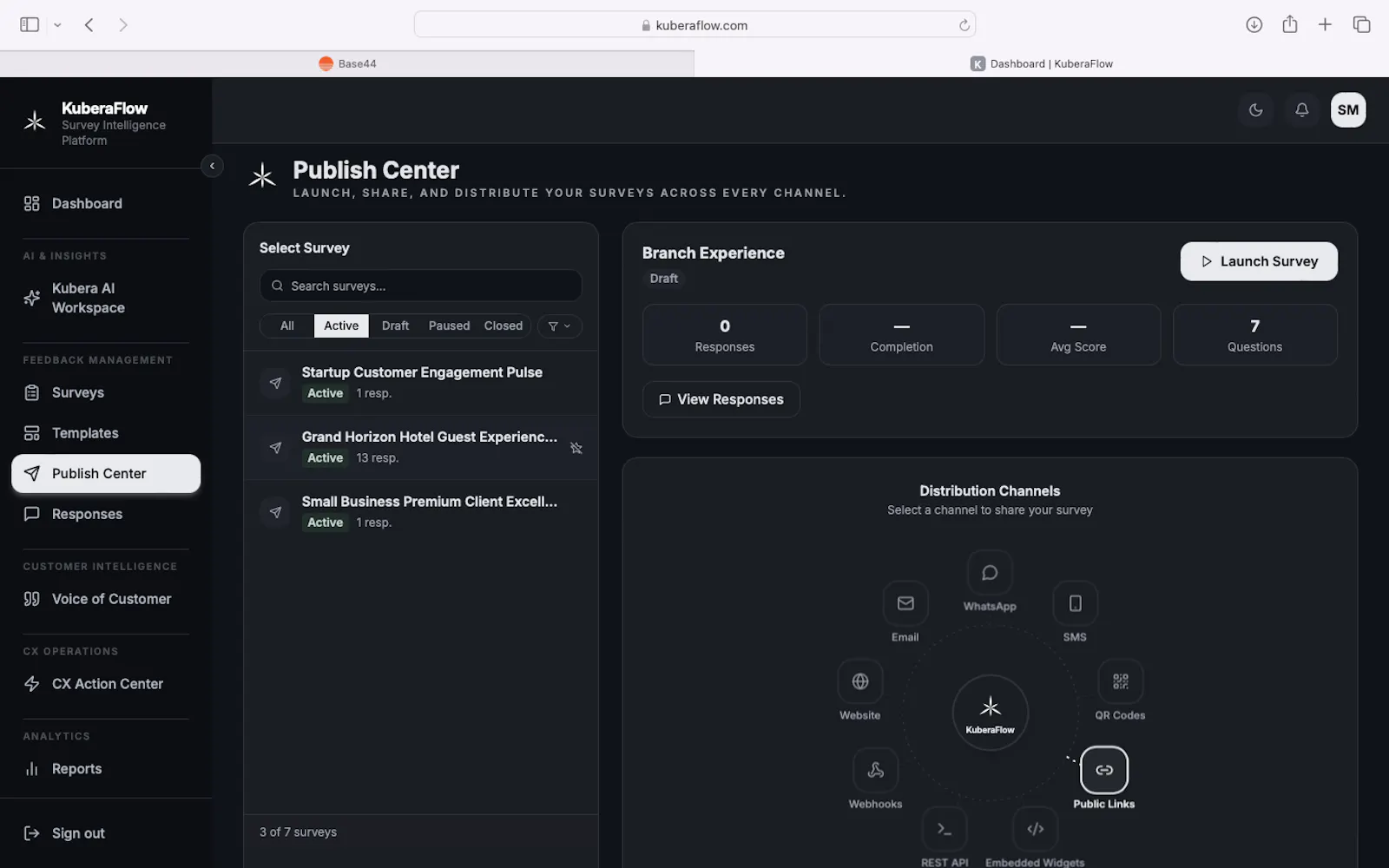Toggle the Safari sidebar

coord(30,25)
